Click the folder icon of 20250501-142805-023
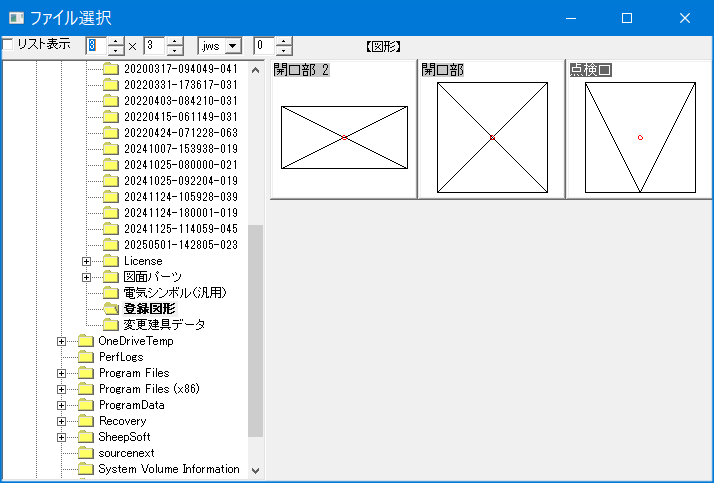Image resolution: width=714 pixels, height=483 pixels. [x=111, y=245]
